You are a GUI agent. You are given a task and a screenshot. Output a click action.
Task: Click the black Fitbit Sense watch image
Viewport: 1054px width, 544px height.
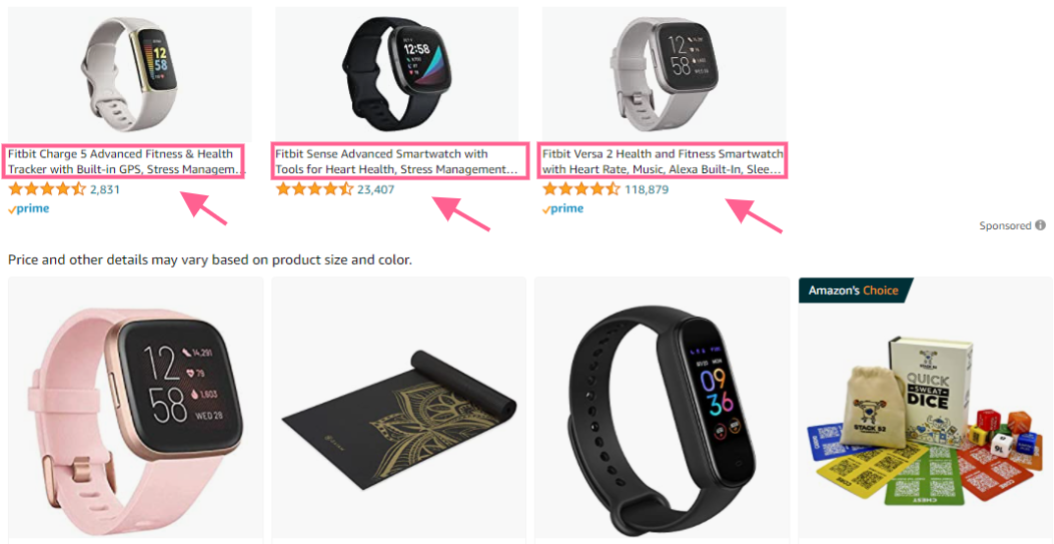click(397, 74)
